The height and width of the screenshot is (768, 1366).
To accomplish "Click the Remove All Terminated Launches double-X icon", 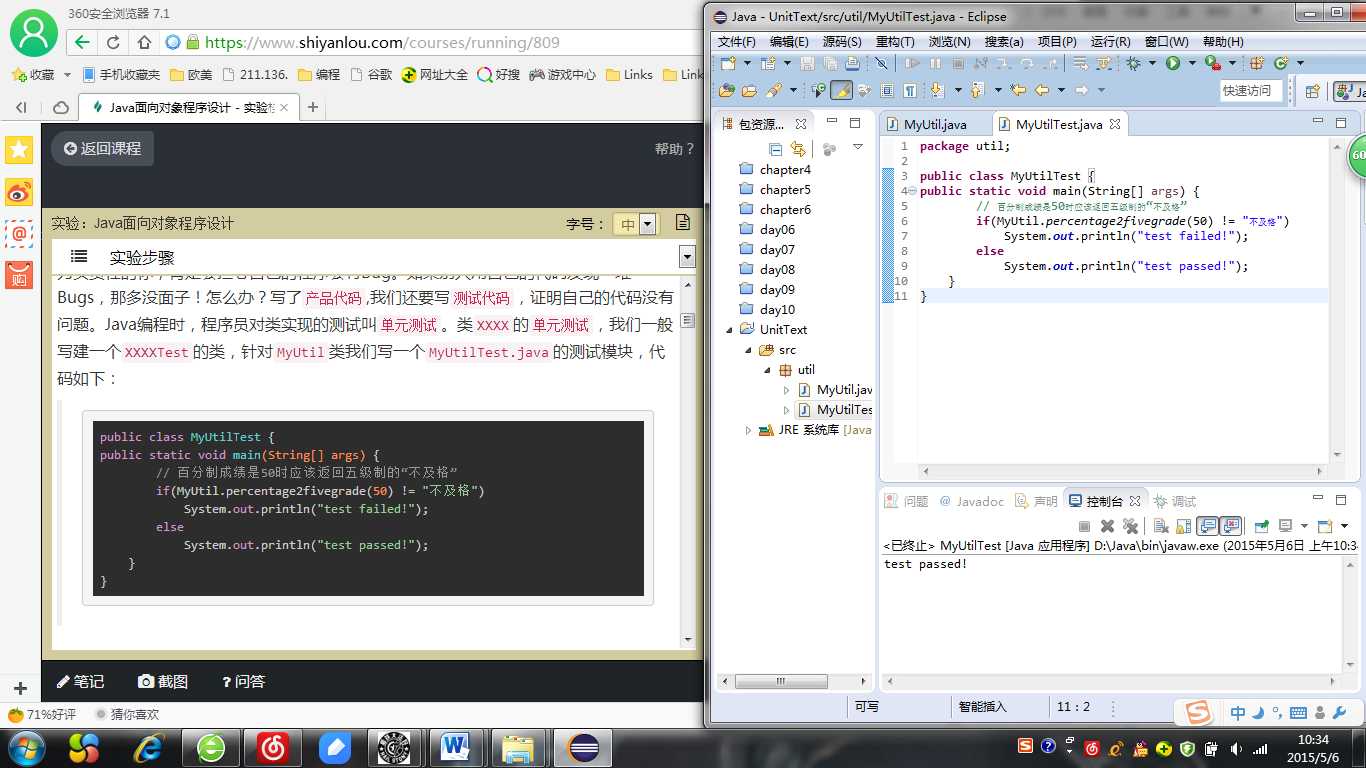I will [x=1131, y=526].
